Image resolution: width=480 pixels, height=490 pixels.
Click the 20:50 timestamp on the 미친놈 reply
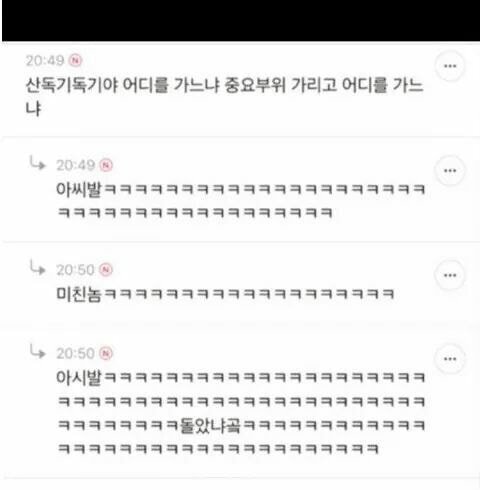tap(76, 270)
